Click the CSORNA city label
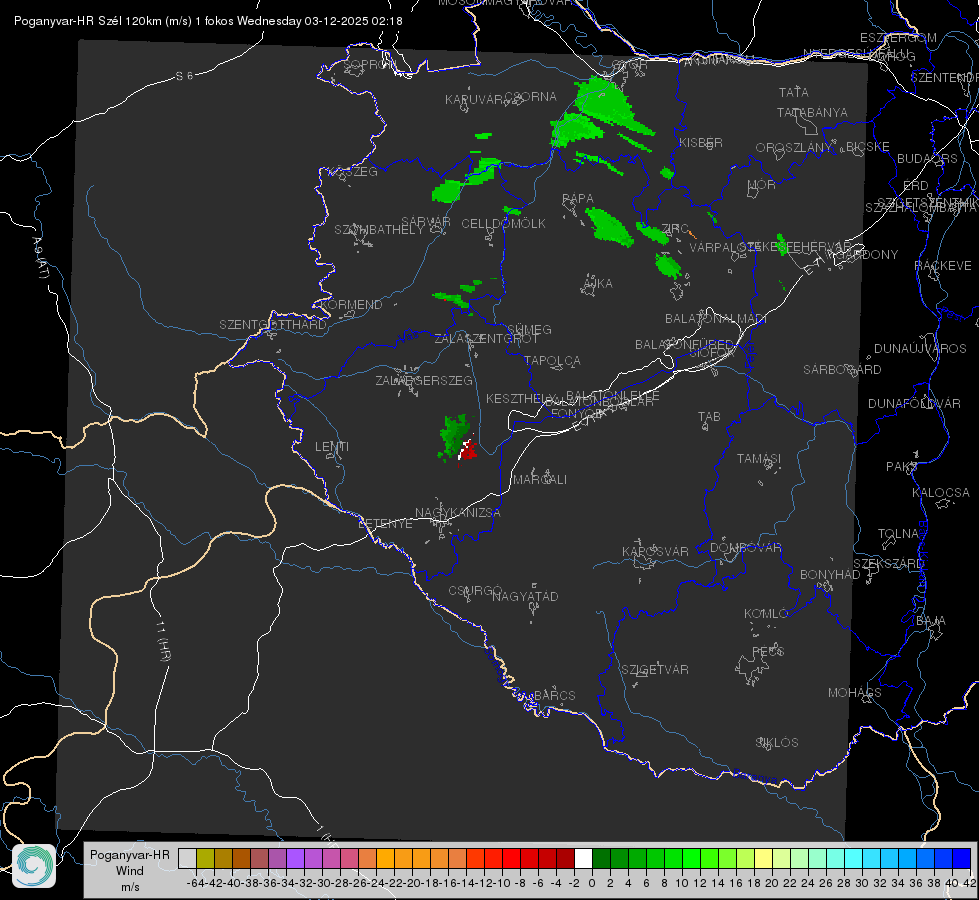Image resolution: width=979 pixels, height=900 pixels. click(531, 97)
